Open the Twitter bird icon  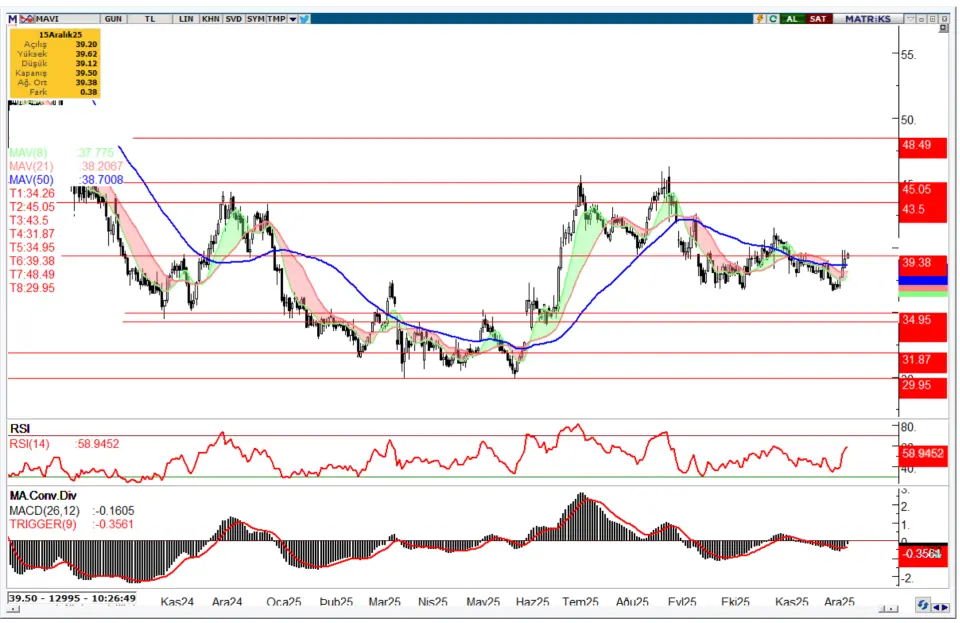coord(304,19)
